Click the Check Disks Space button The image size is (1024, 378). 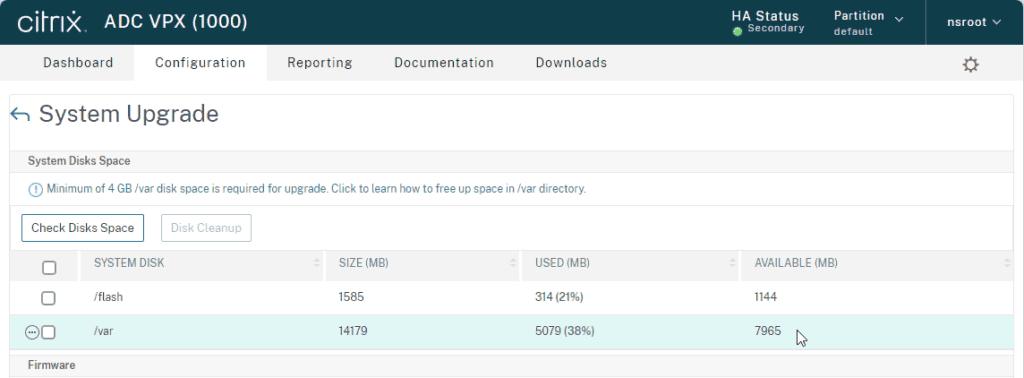point(83,228)
